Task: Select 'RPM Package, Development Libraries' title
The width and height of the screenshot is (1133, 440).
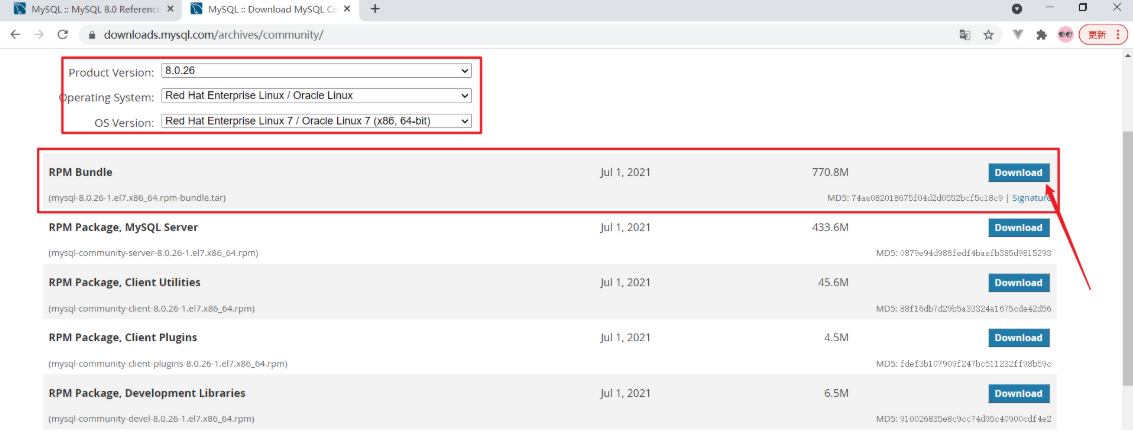Action: (x=147, y=394)
